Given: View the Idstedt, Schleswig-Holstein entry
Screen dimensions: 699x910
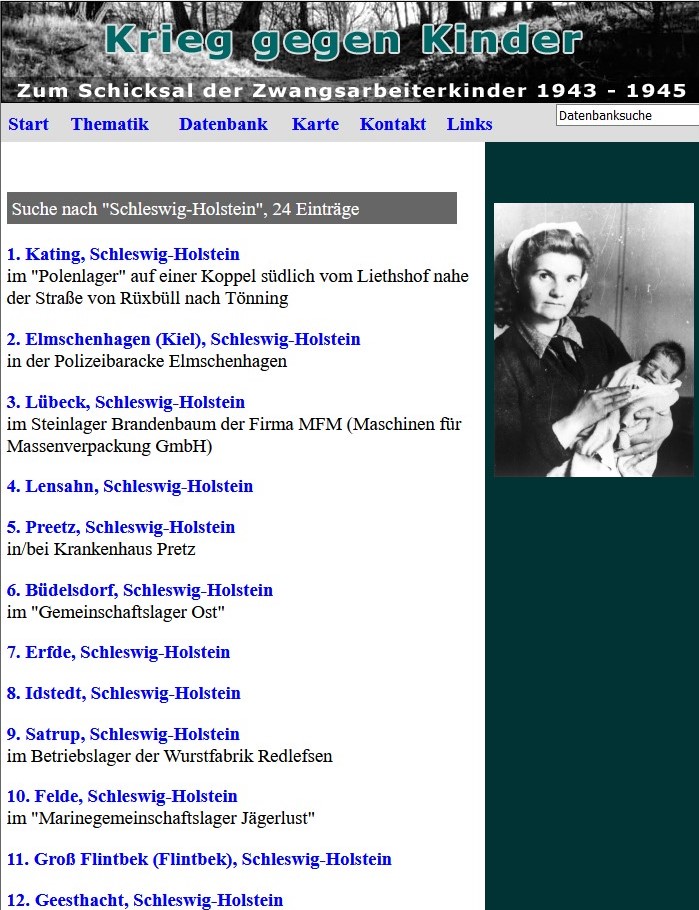Looking at the screenshot, I should click(x=123, y=693).
